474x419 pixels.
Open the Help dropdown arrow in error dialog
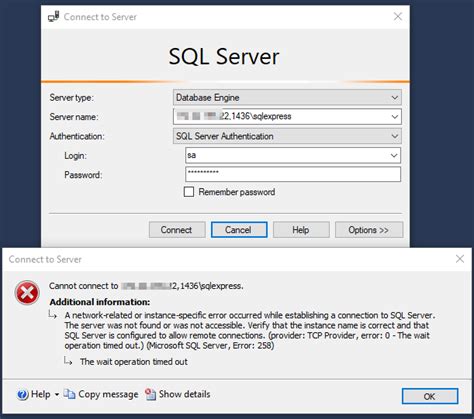point(57,395)
